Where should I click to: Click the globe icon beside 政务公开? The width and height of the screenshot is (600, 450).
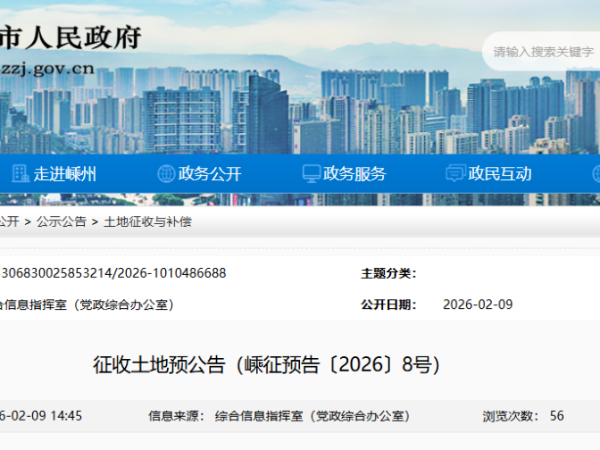click(166, 173)
